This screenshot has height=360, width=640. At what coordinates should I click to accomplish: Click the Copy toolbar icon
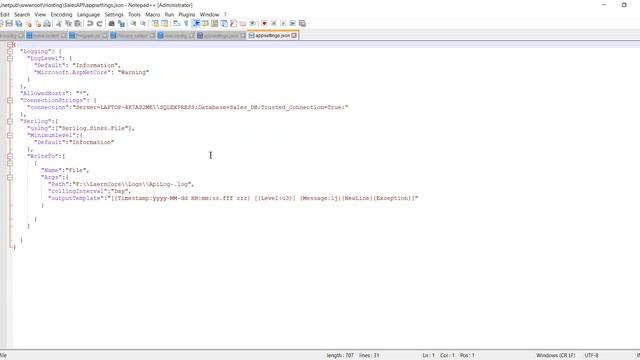coord(68,24)
